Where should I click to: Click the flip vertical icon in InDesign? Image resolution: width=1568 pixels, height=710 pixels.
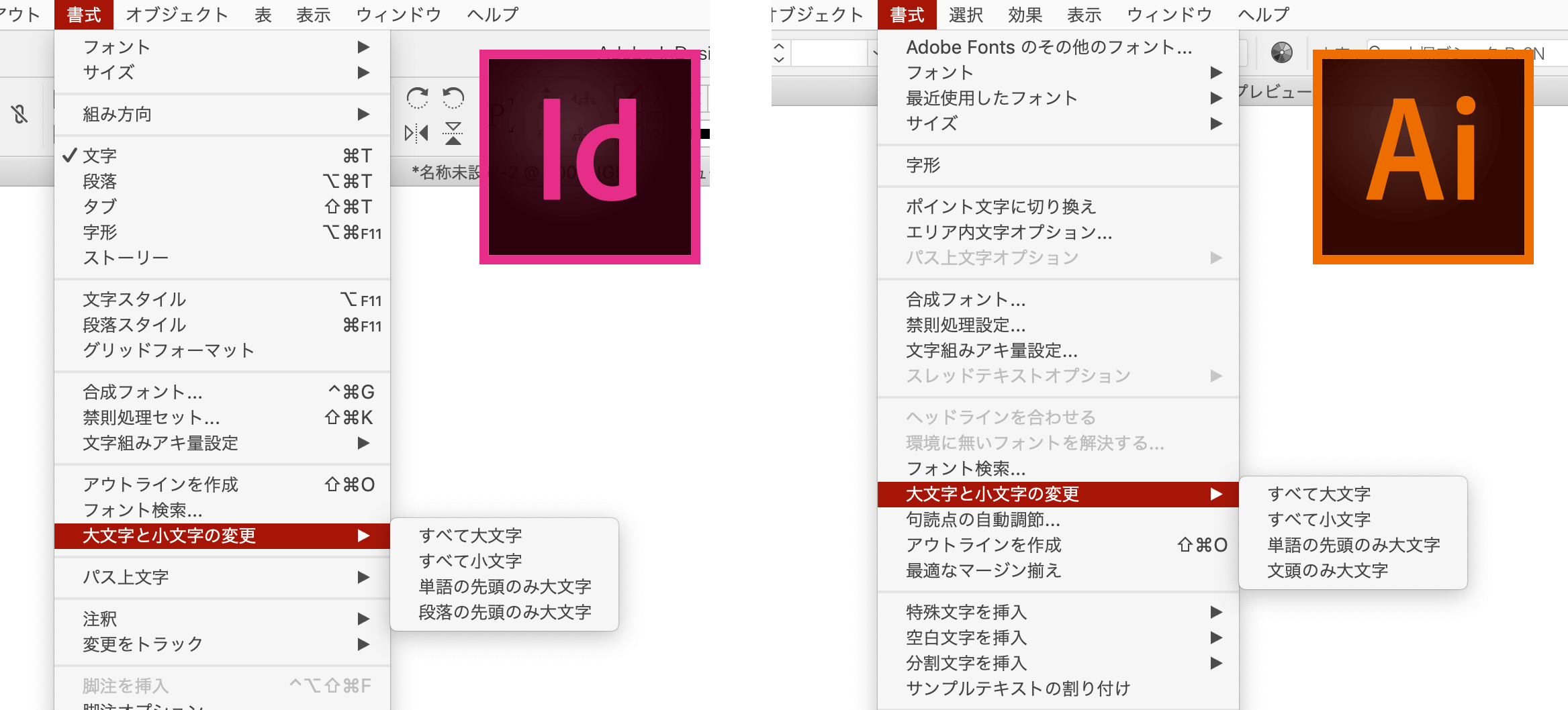[453, 133]
